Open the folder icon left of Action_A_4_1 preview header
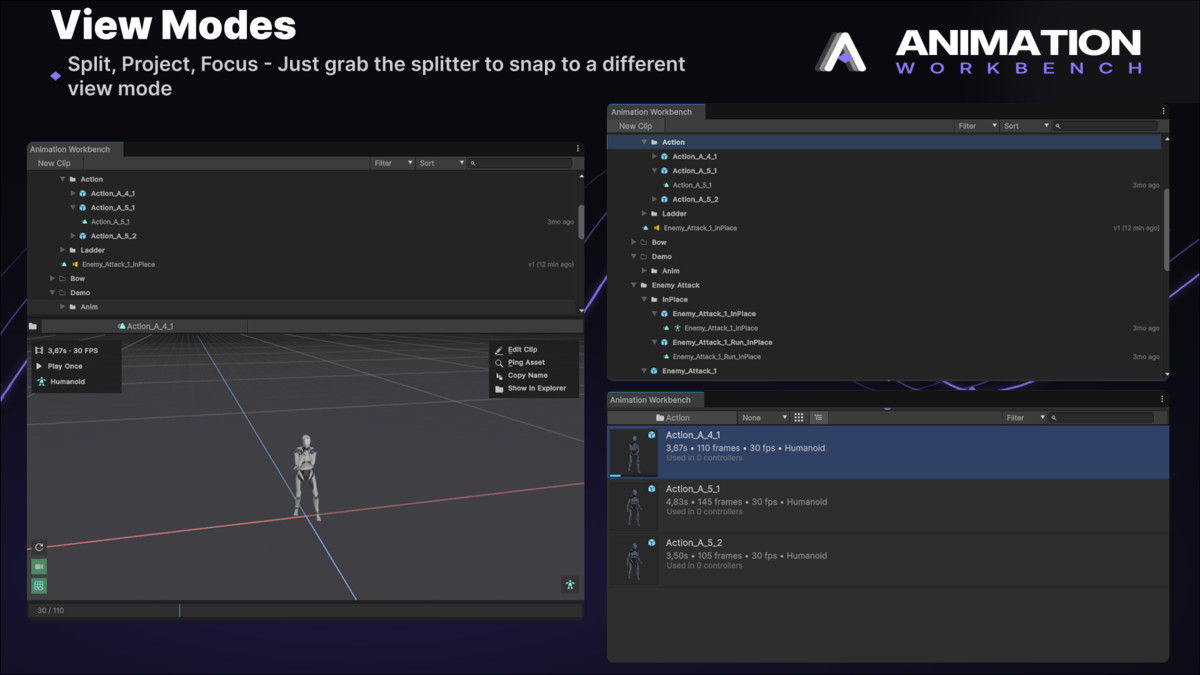The height and width of the screenshot is (675, 1200). click(33, 326)
